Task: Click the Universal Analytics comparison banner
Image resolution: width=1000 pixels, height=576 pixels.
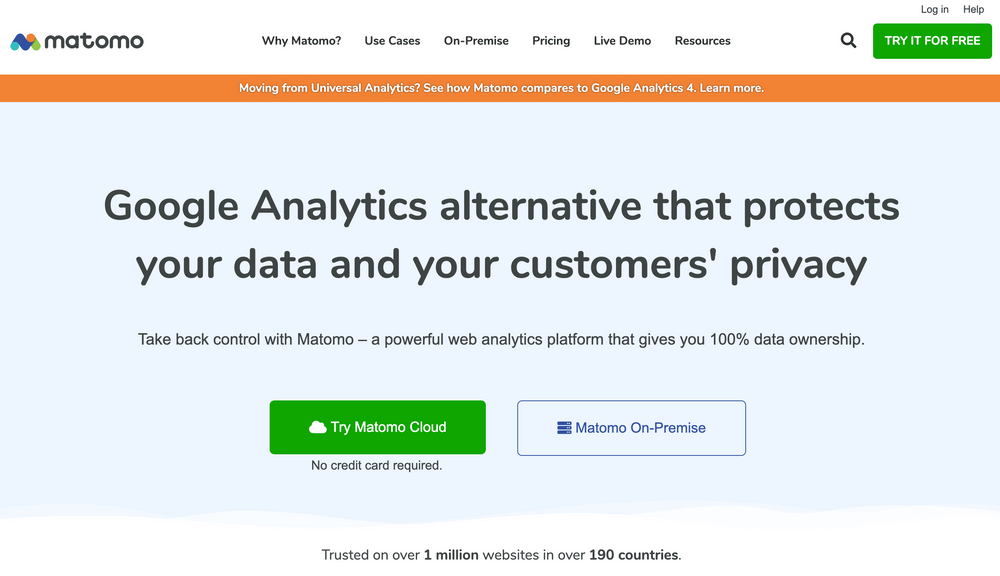Action: [x=500, y=88]
